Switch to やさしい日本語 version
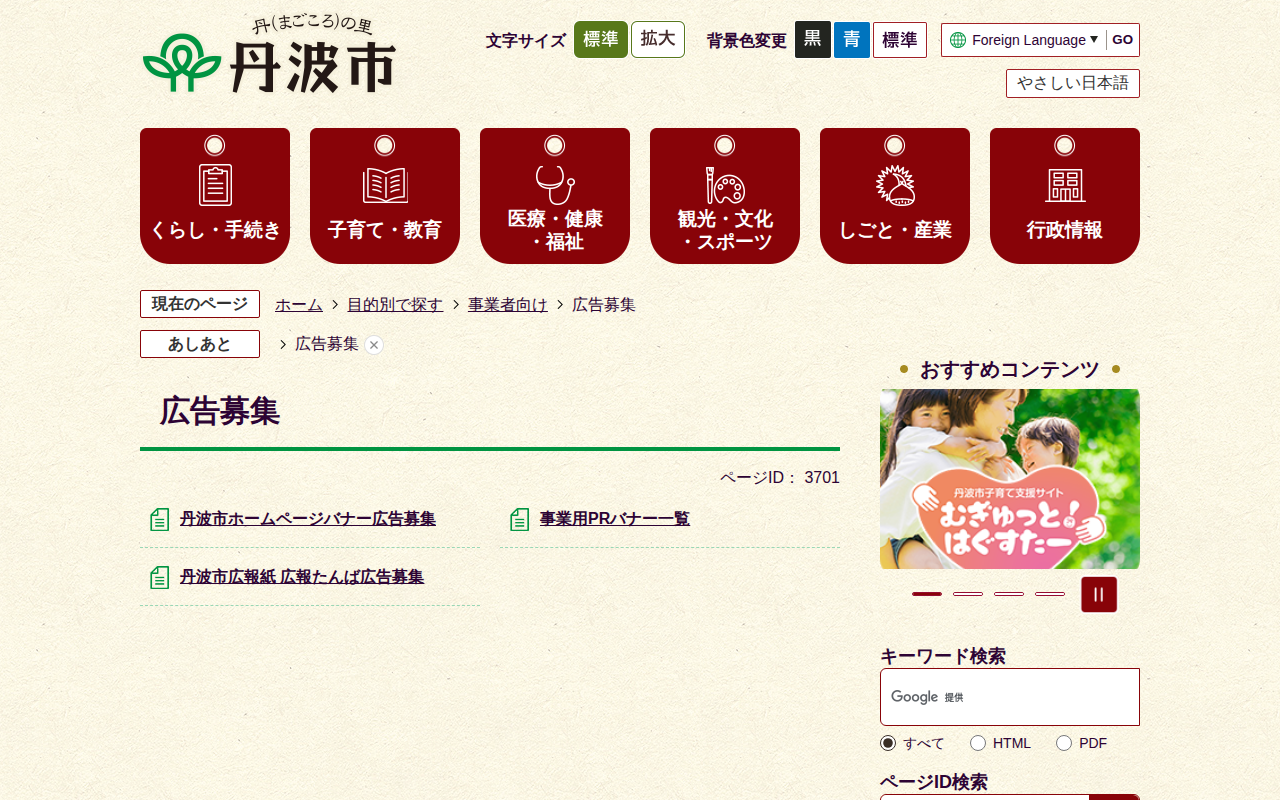 tap(1073, 83)
